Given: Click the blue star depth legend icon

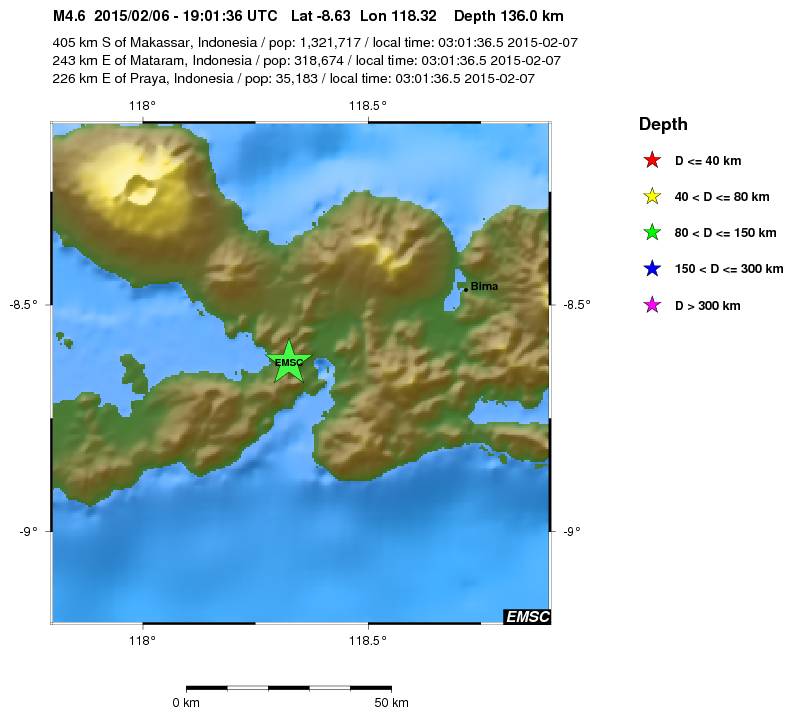Looking at the screenshot, I should tap(652, 268).
